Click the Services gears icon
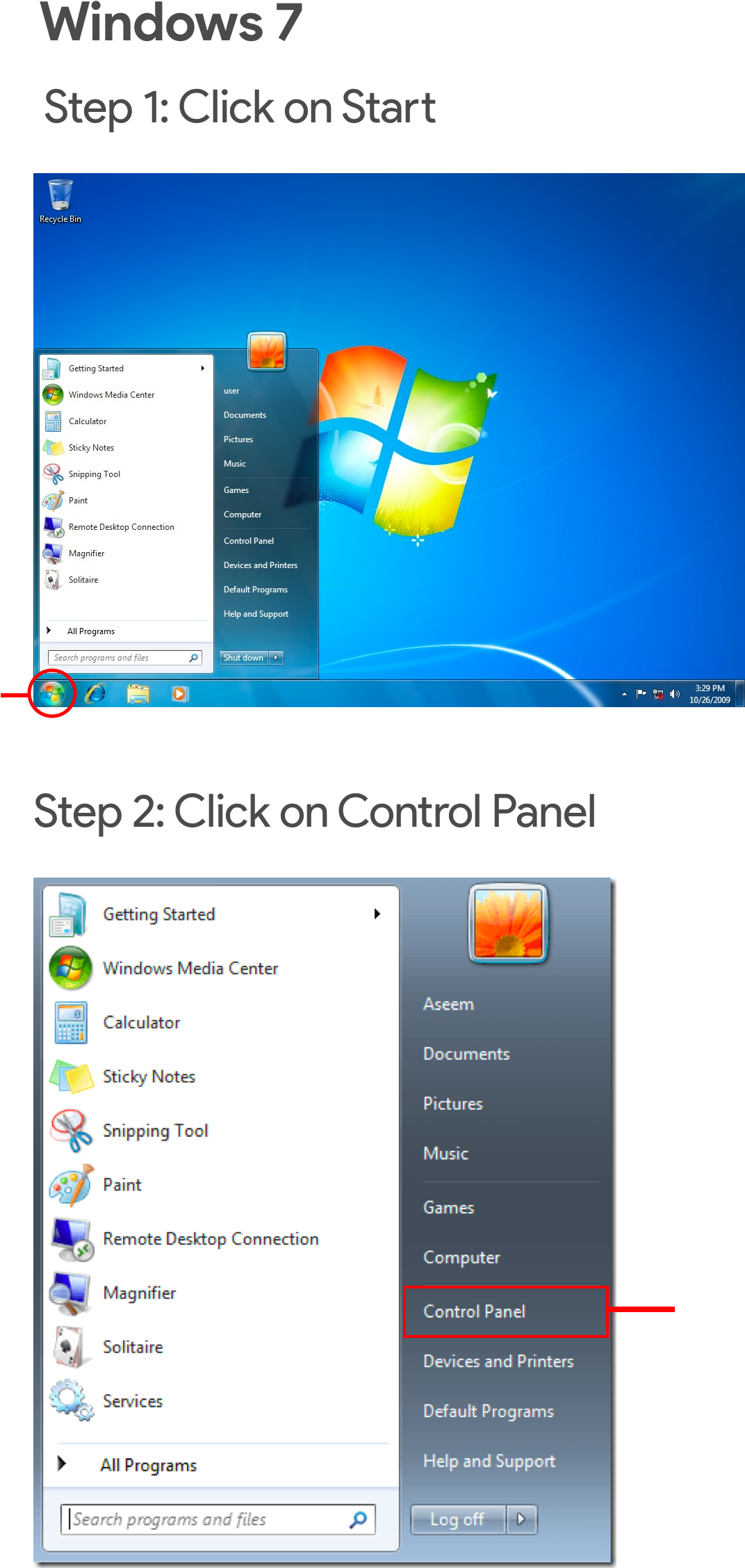The height and width of the screenshot is (1568, 745). (x=72, y=1400)
